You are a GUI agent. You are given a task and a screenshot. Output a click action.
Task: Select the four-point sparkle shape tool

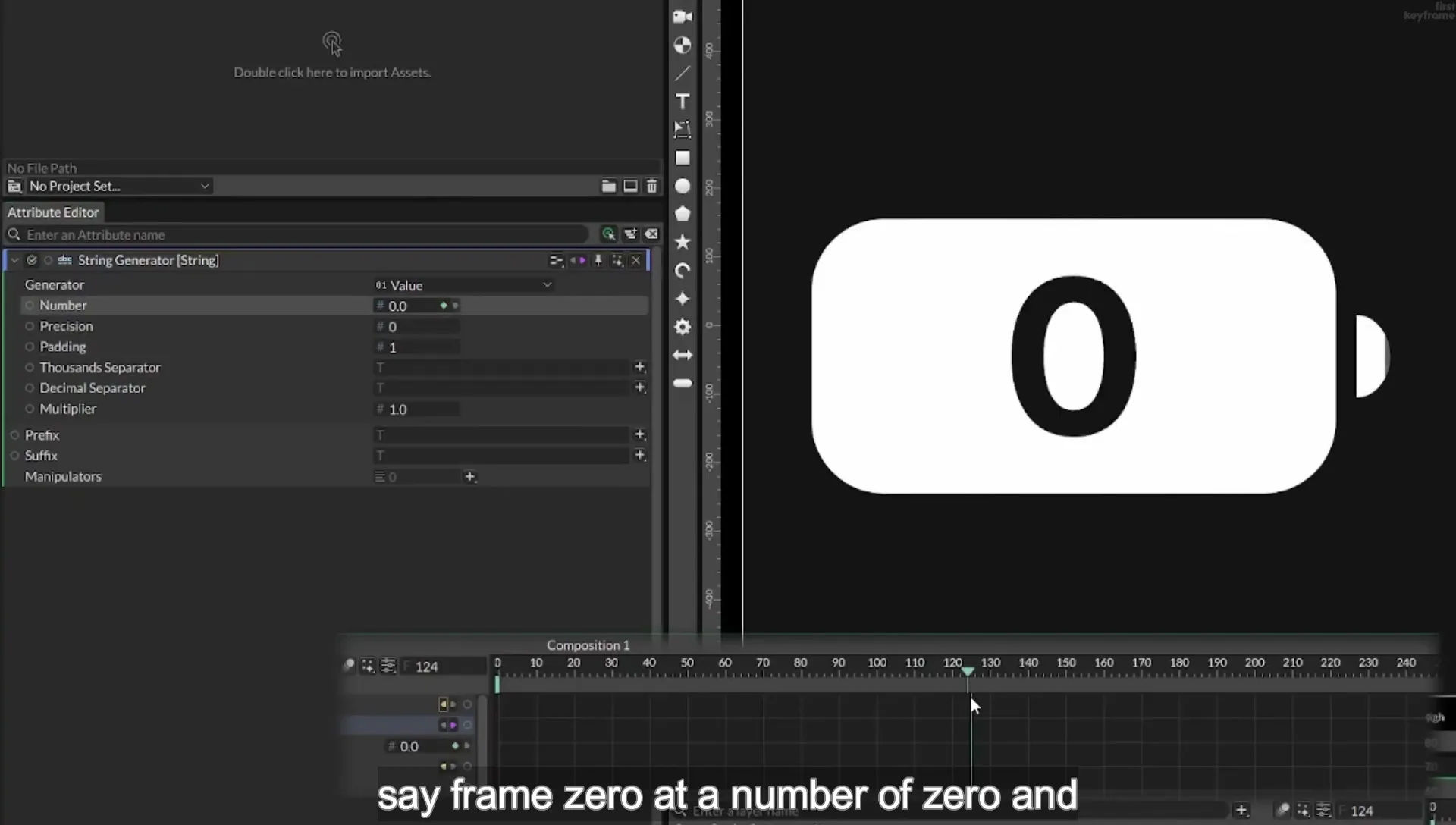tap(682, 299)
